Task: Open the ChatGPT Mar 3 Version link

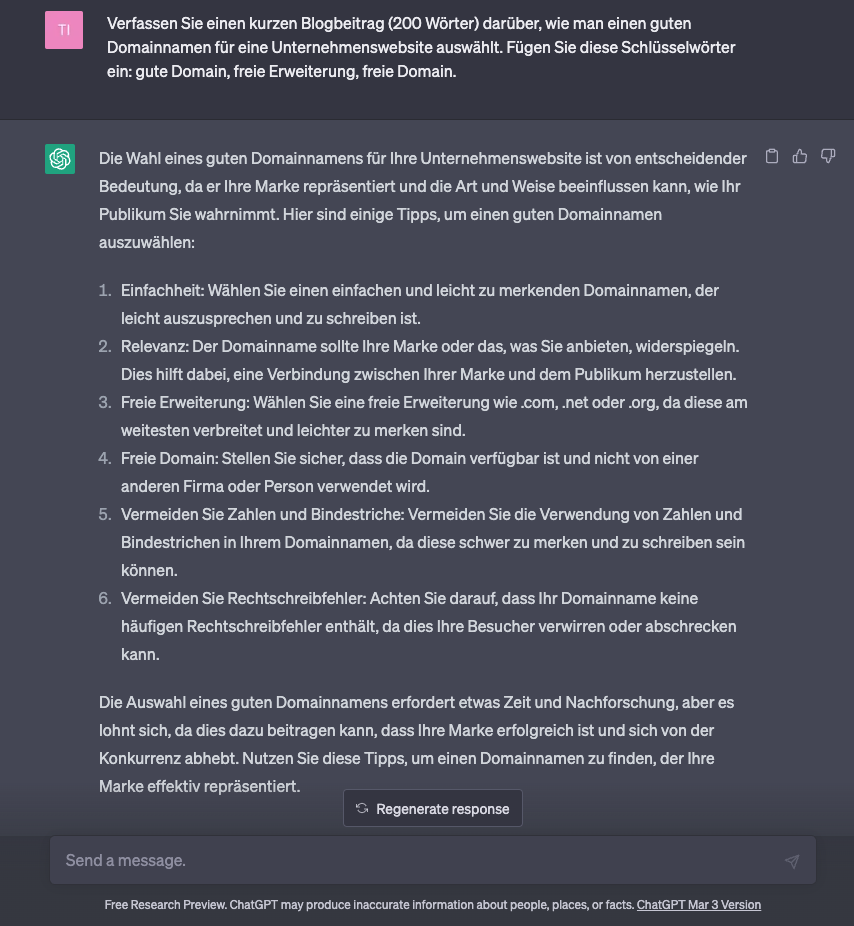Action: point(698,905)
